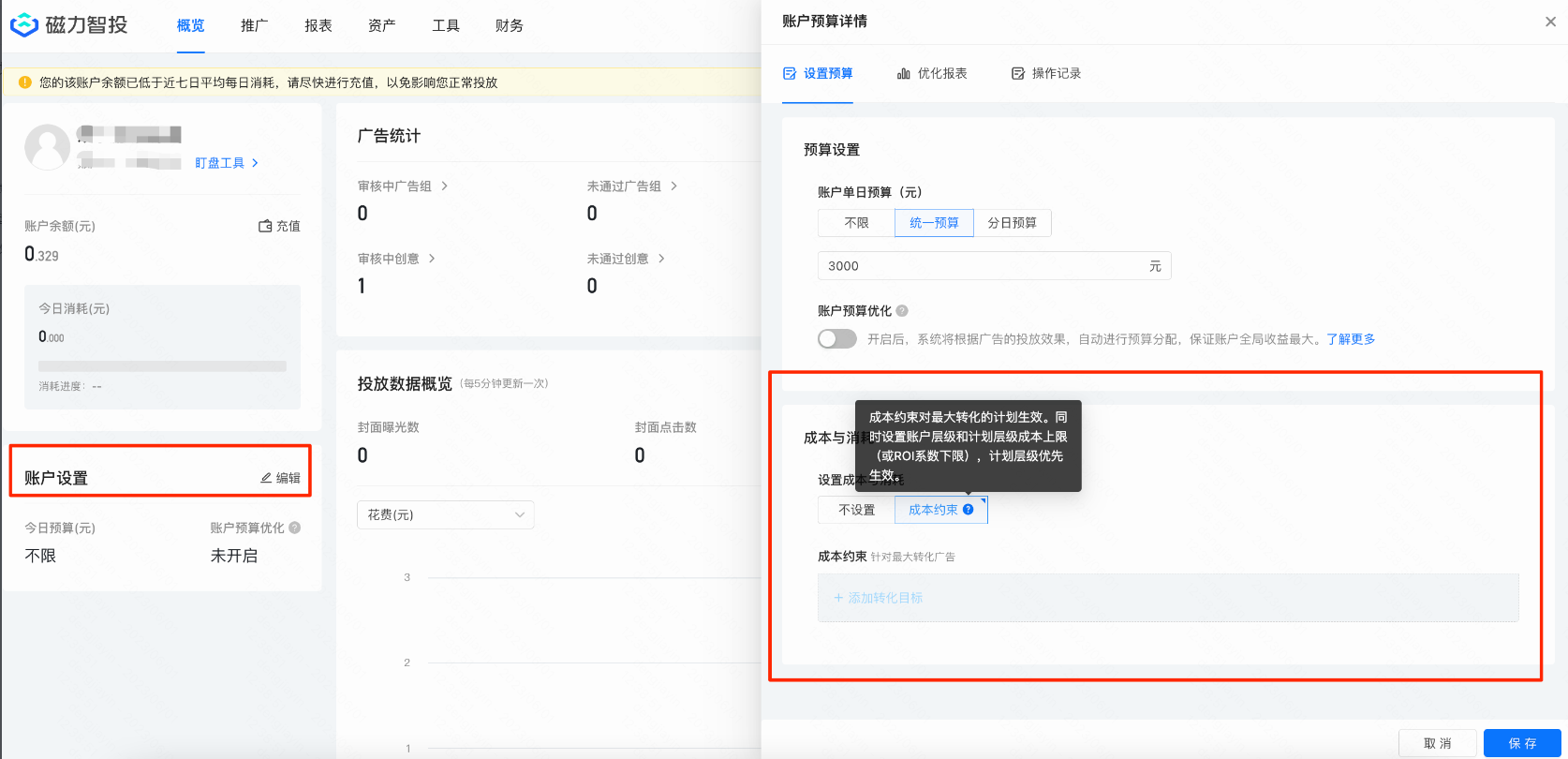Open the 花费(元) dropdown
Image resolution: width=1568 pixels, height=759 pixels.
click(446, 514)
